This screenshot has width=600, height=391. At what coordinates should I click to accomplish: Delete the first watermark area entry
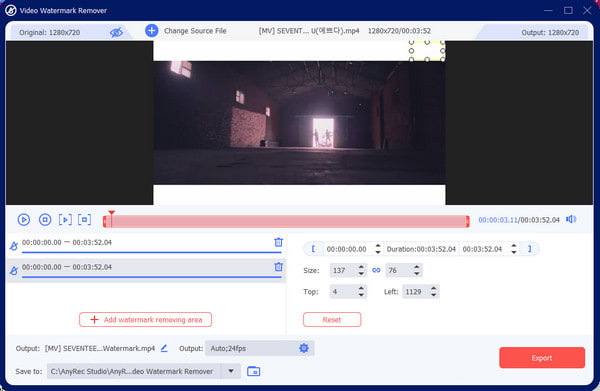coord(279,242)
